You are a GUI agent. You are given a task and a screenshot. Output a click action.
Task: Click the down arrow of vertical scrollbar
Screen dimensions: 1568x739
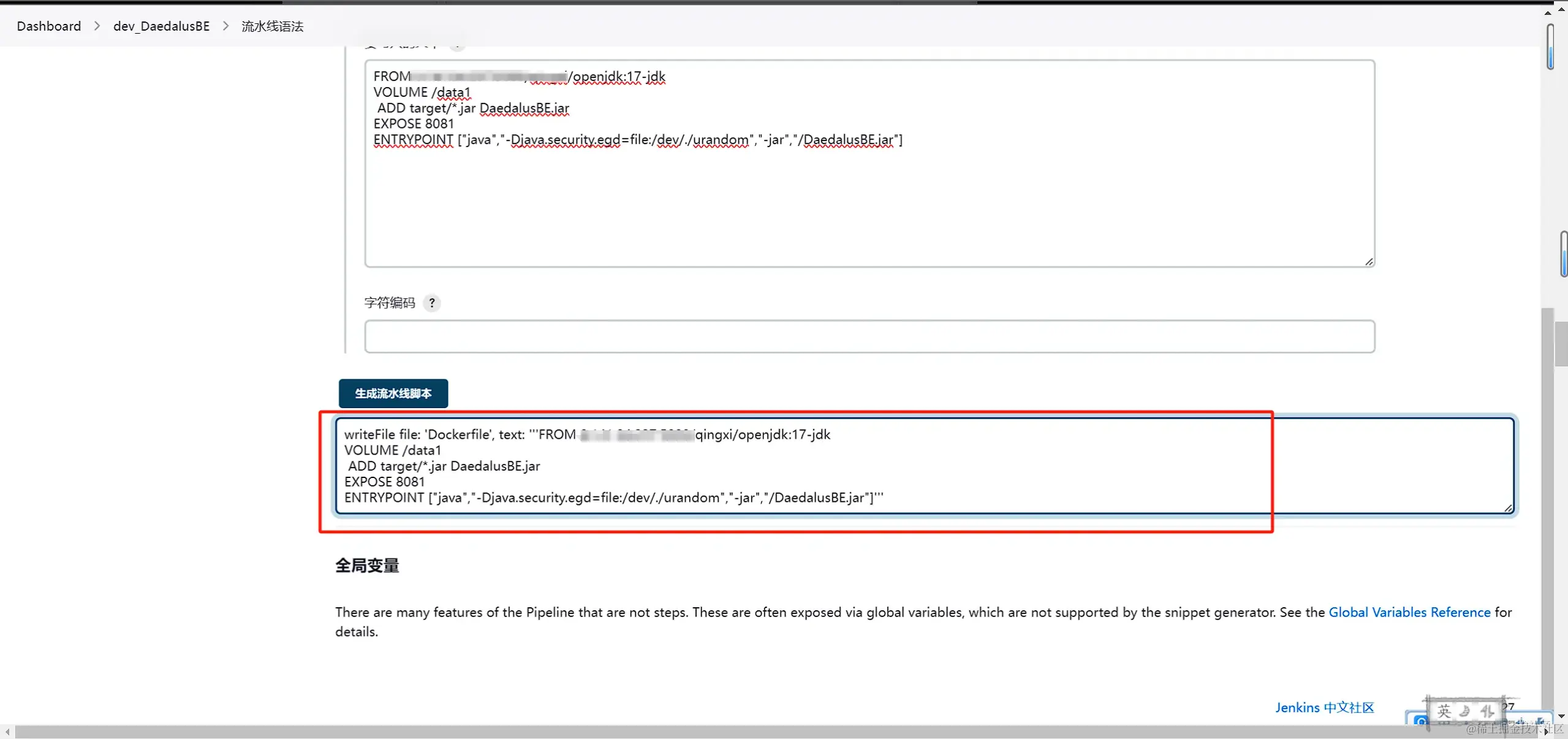[x=1561, y=716]
